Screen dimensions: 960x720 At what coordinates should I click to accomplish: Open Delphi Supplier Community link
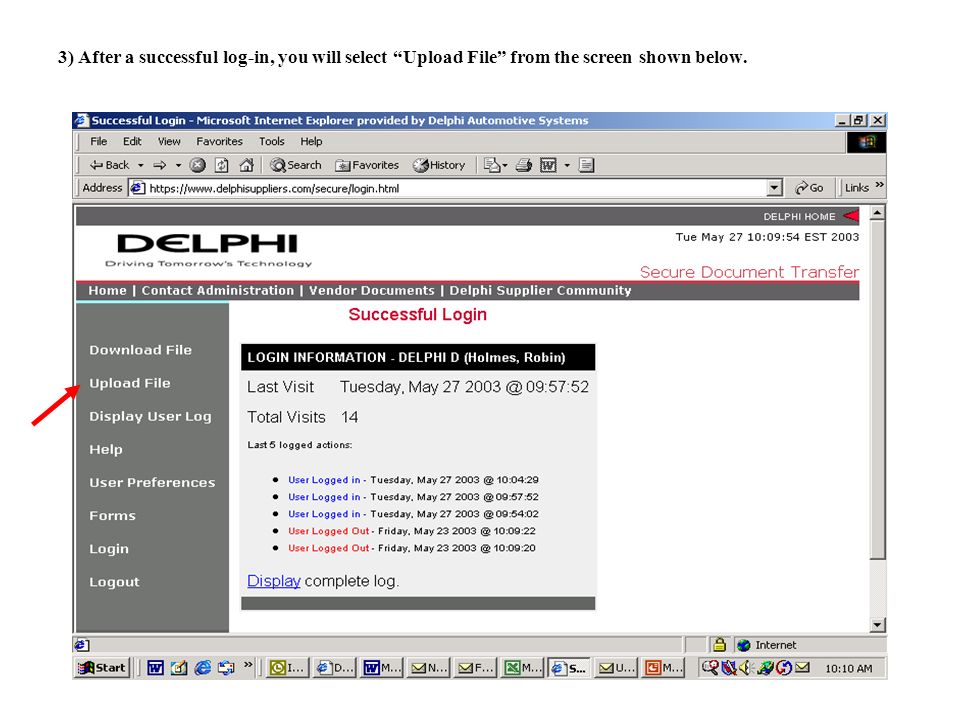point(540,291)
